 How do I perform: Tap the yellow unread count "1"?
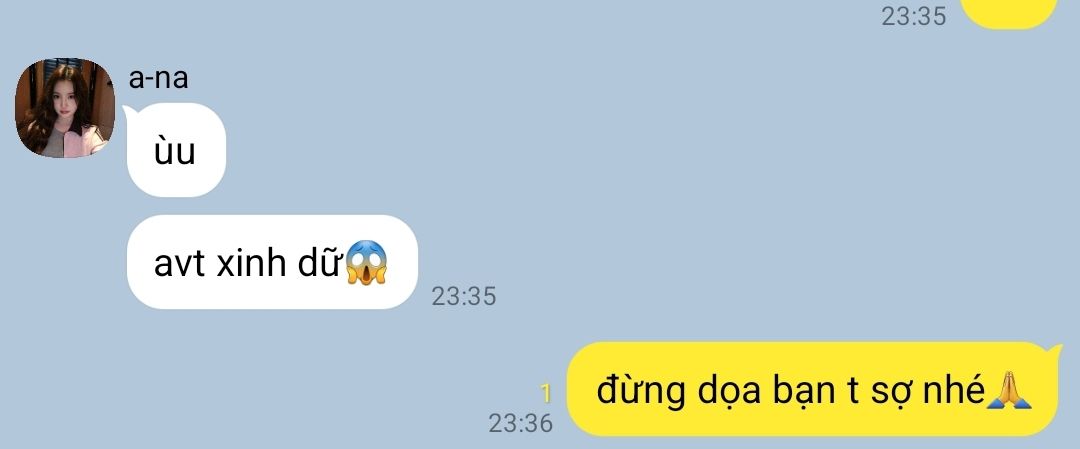coord(546,393)
